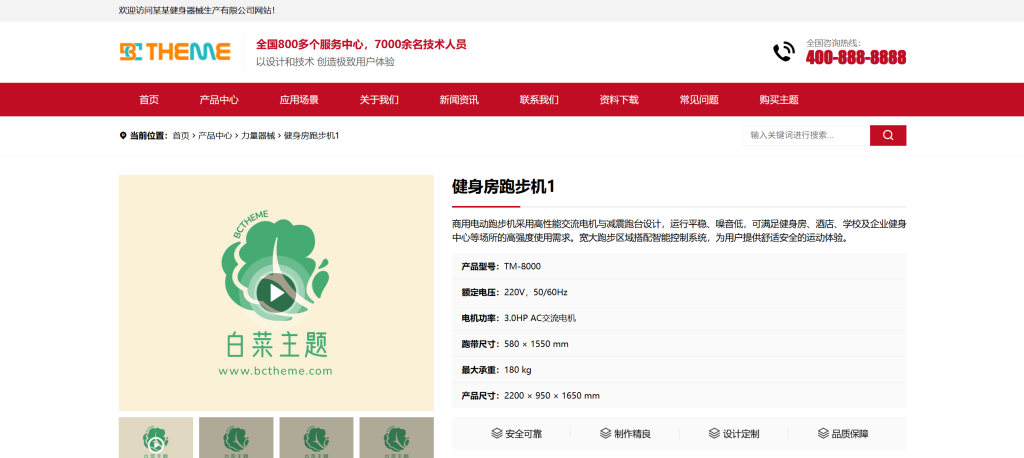Screen dimensions: 1024x458
Task: Open the 产品中心 navigation menu item
Action: tap(219, 100)
